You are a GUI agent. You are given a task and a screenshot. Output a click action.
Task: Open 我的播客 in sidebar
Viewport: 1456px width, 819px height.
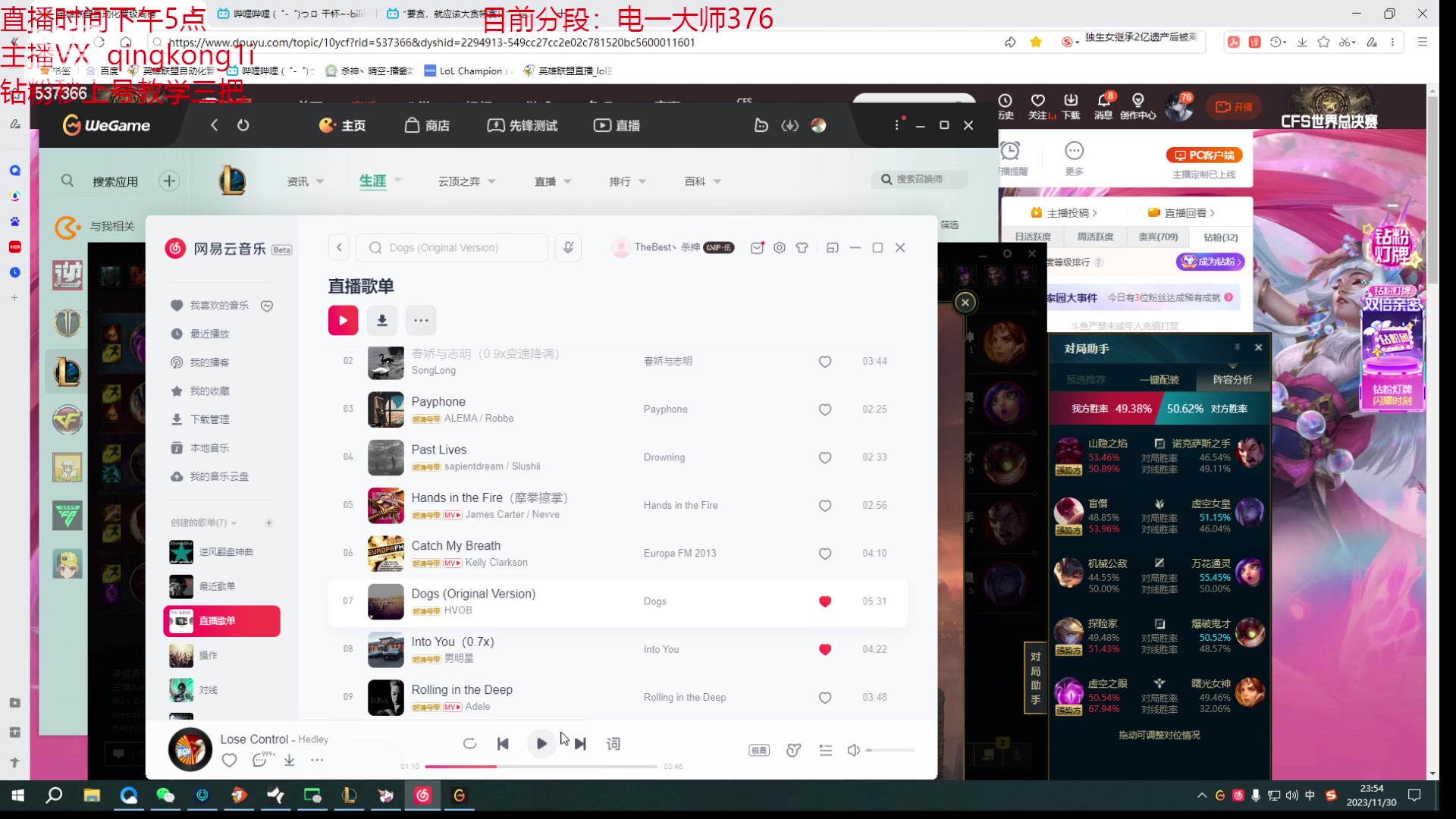click(209, 362)
